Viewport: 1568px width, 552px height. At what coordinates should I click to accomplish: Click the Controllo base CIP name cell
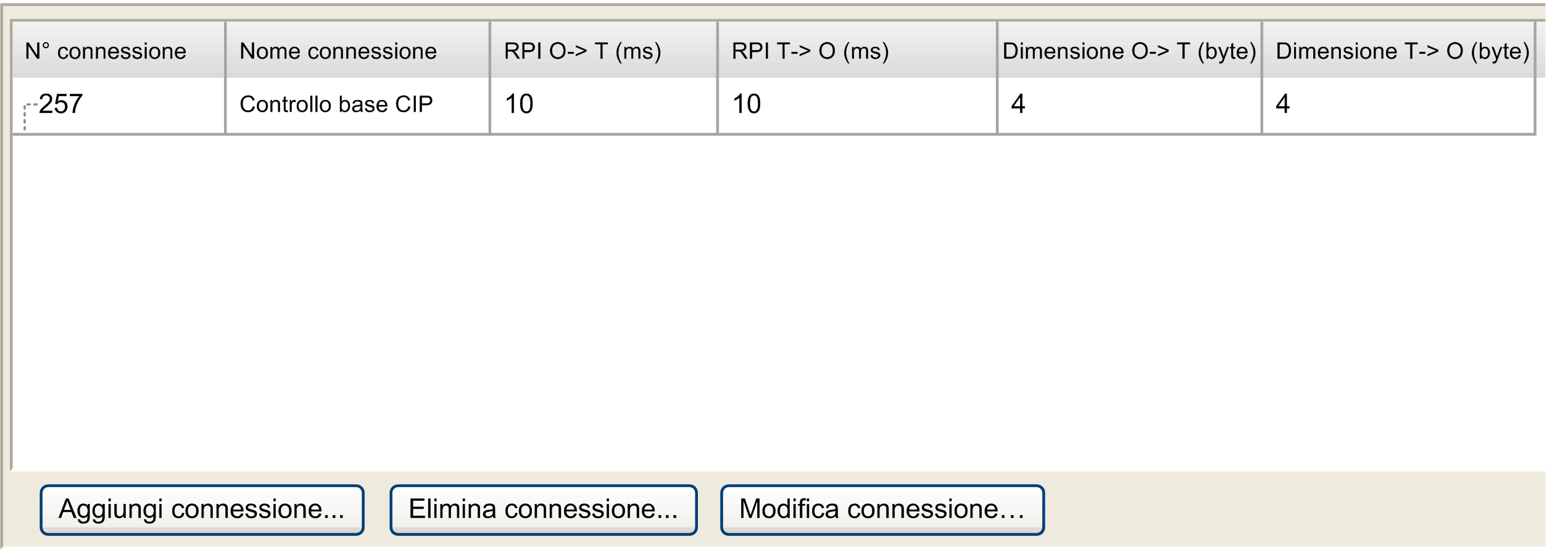(336, 104)
